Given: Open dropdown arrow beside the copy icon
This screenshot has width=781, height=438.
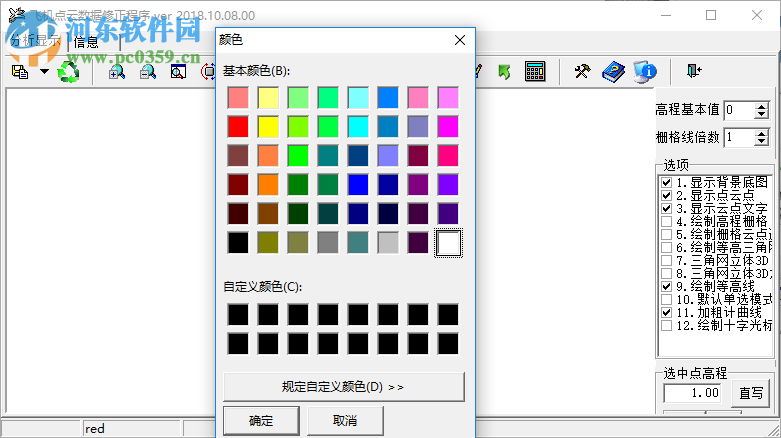Looking at the screenshot, I should pyautogui.click(x=44, y=72).
